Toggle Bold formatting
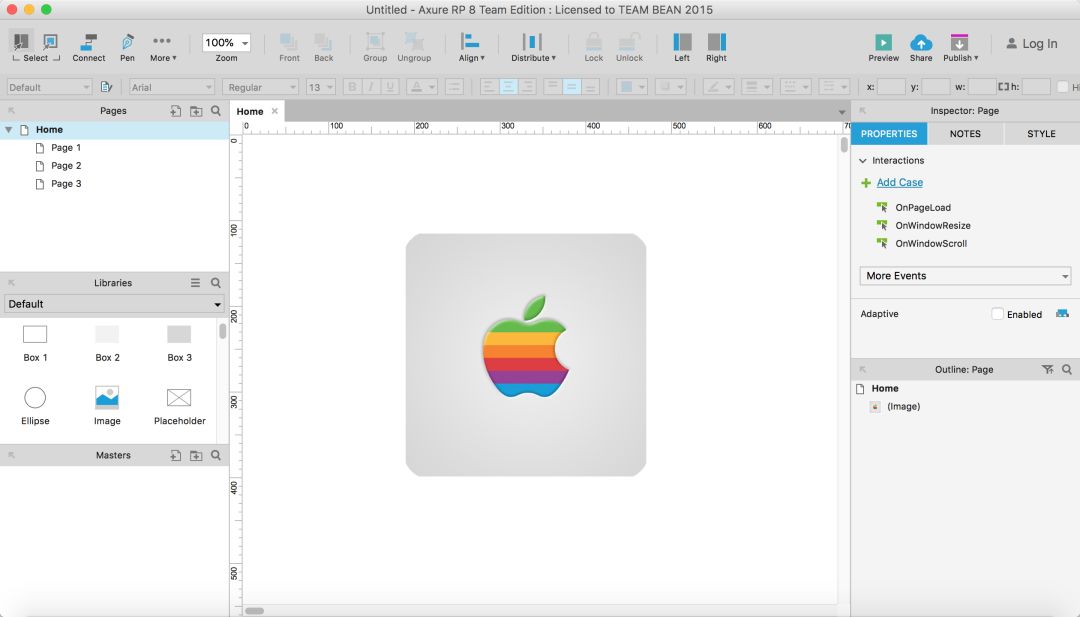 (x=353, y=87)
